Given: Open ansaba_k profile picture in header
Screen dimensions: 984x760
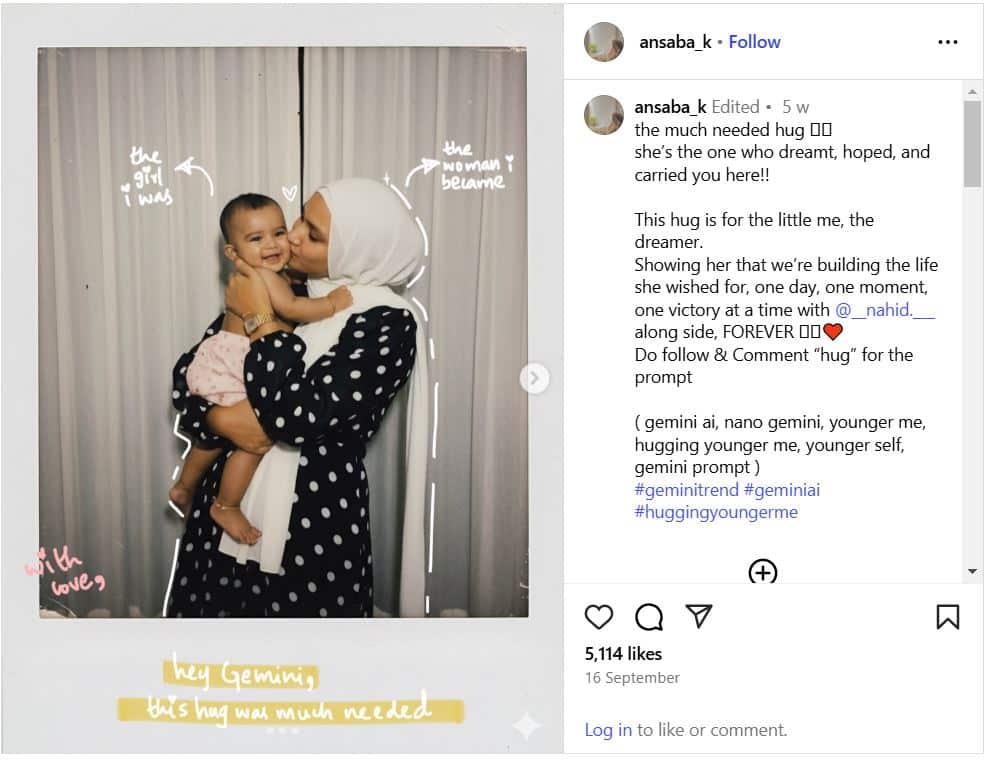Looking at the screenshot, I should point(604,42).
